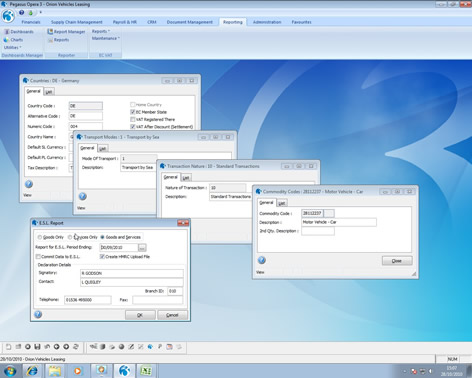Click into the Signatory input field
This screenshot has height=378, width=472.
[x=132, y=273]
